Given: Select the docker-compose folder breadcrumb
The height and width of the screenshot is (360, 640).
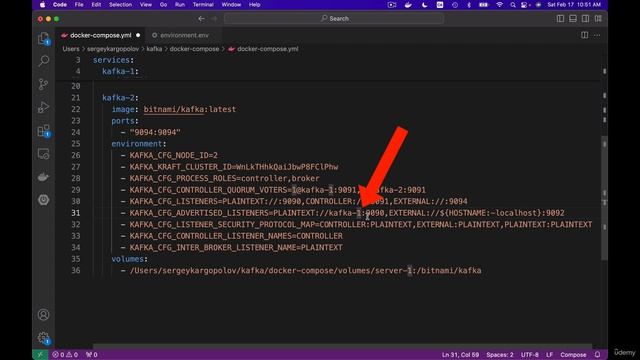Looking at the screenshot, I should click(194, 49).
